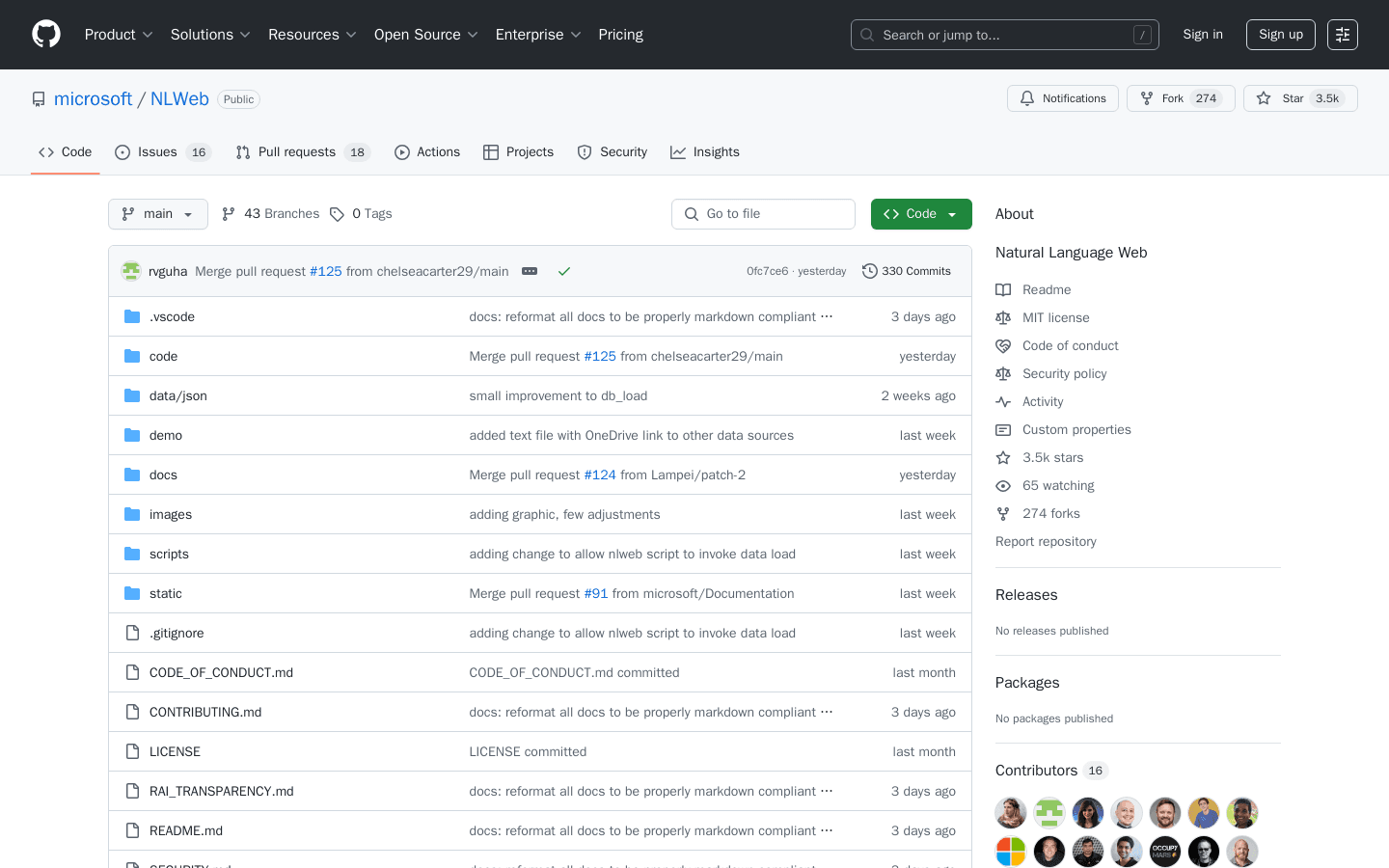Click the Sign up button

pyautogui.click(x=1280, y=34)
